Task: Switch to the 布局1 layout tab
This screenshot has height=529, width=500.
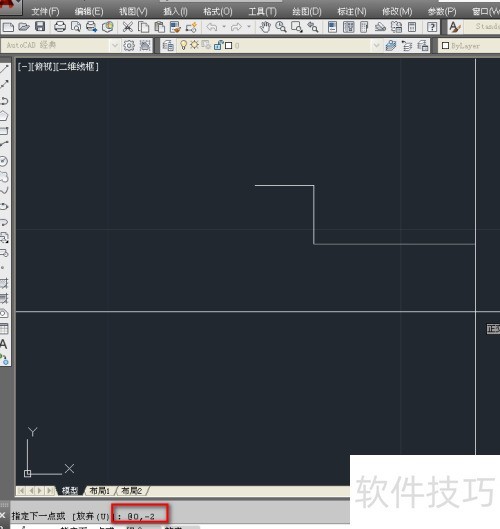Action: [100, 491]
